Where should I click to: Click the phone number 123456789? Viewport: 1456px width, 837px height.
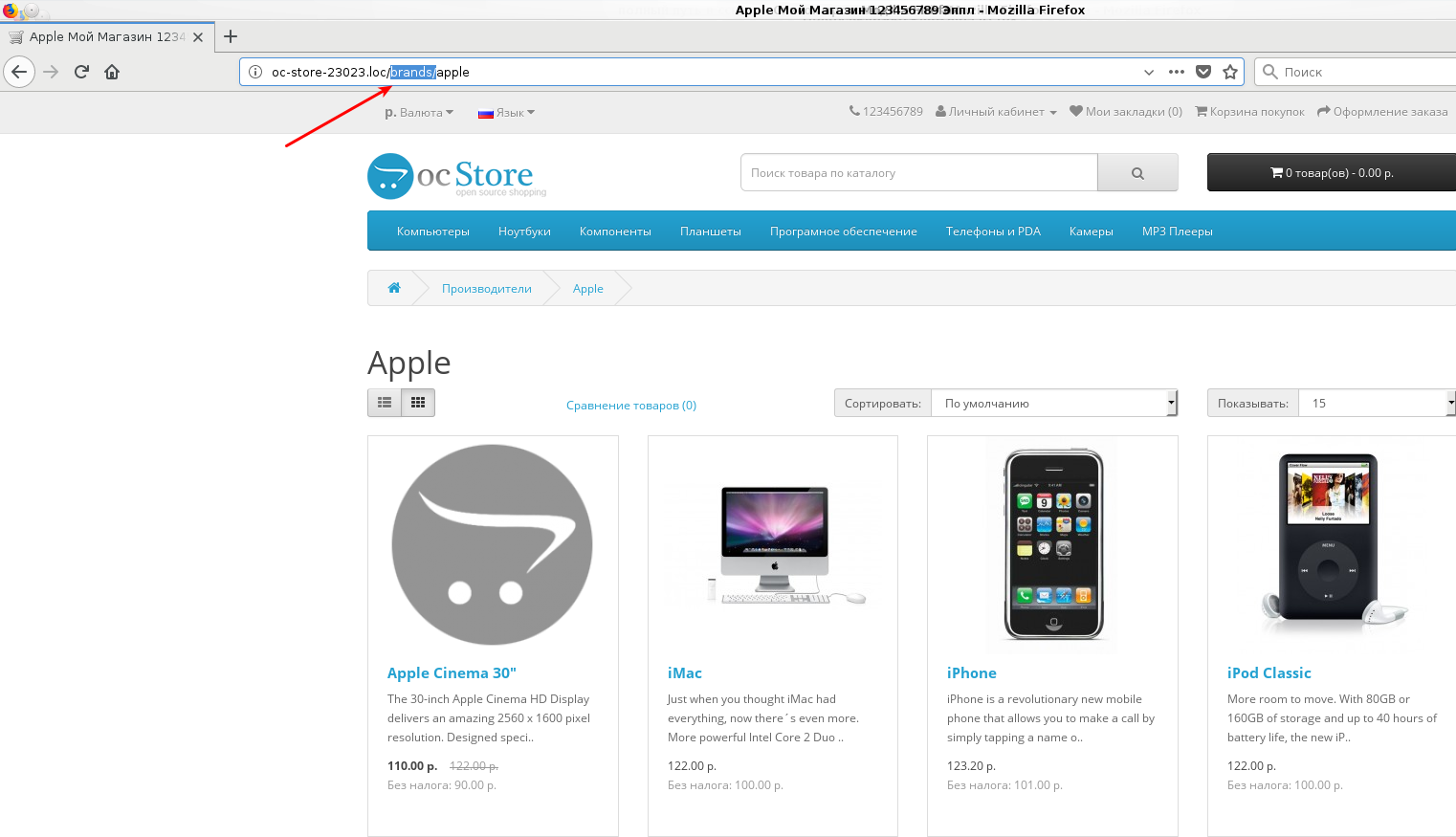coord(886,111)
